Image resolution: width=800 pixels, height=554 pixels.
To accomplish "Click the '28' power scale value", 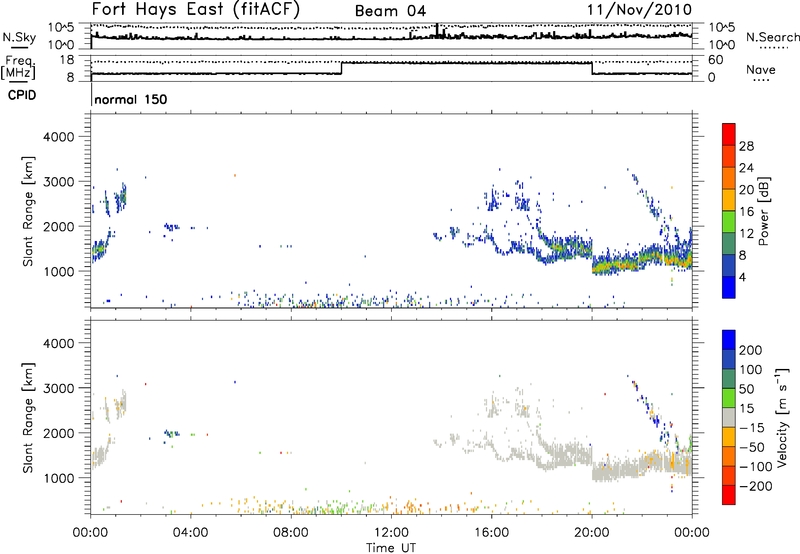I will pyautogui.click(x=746, y=146).
